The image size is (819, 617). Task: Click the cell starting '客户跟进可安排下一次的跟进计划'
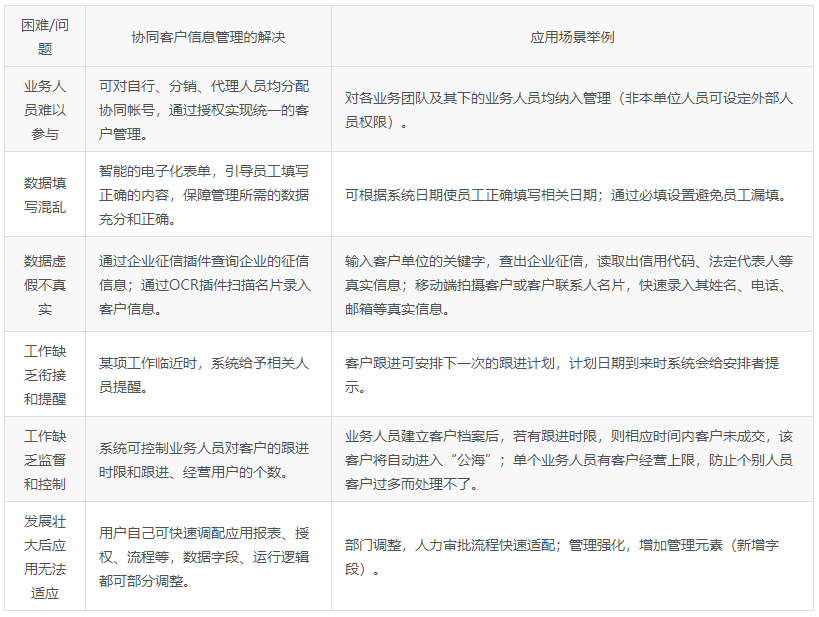click(572, 374)
